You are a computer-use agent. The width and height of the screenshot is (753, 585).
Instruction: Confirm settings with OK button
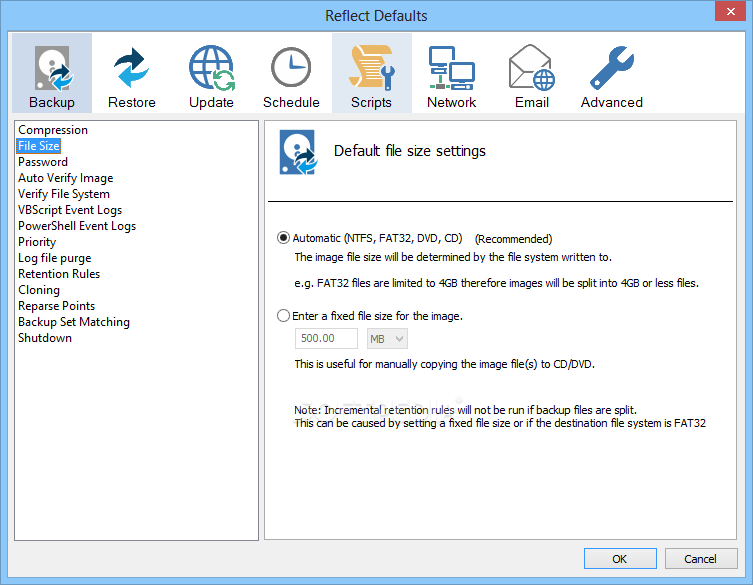[x=620, y=559]
